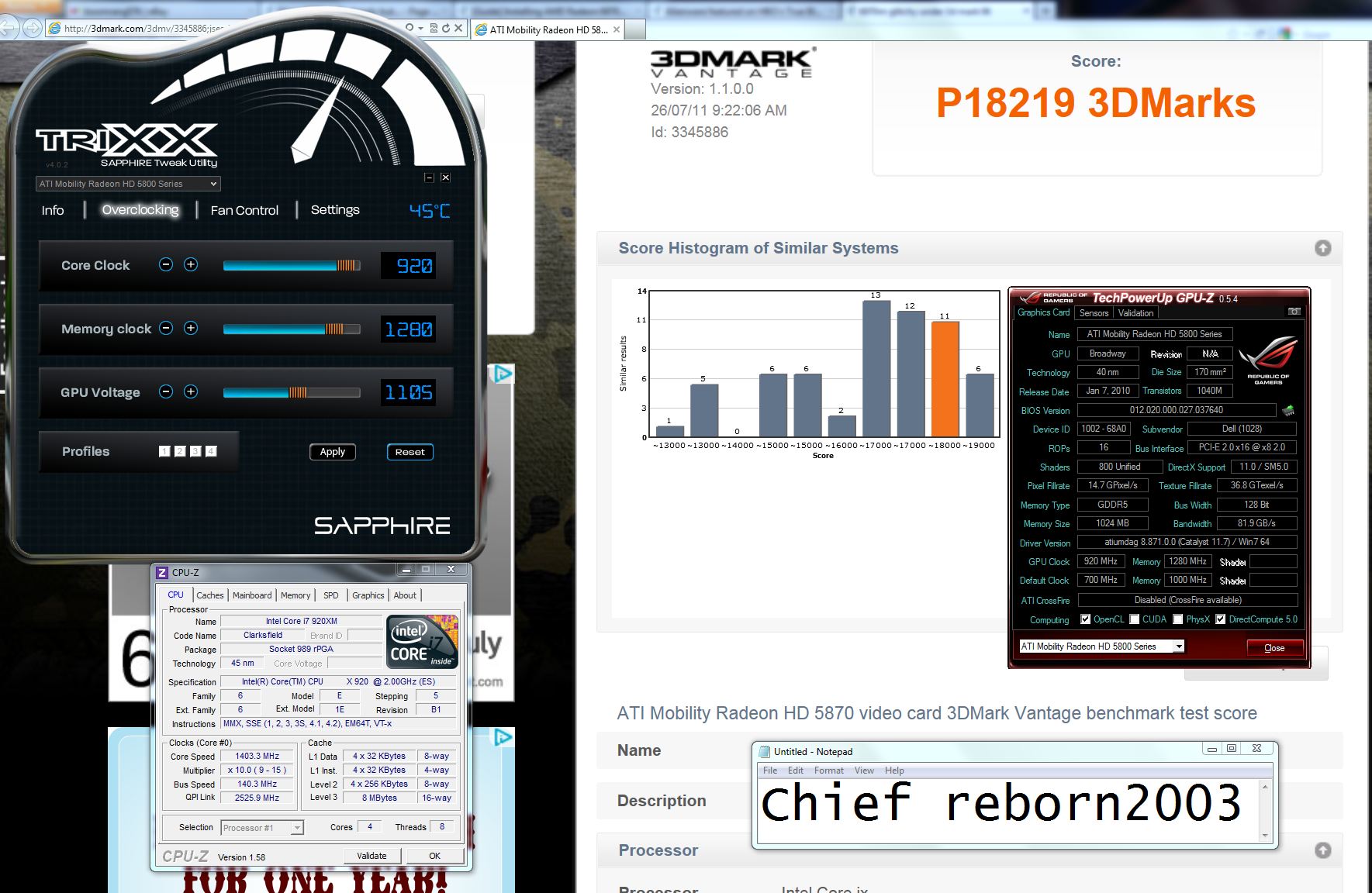Select TRIXX profile slot 2

coord(180,451)
